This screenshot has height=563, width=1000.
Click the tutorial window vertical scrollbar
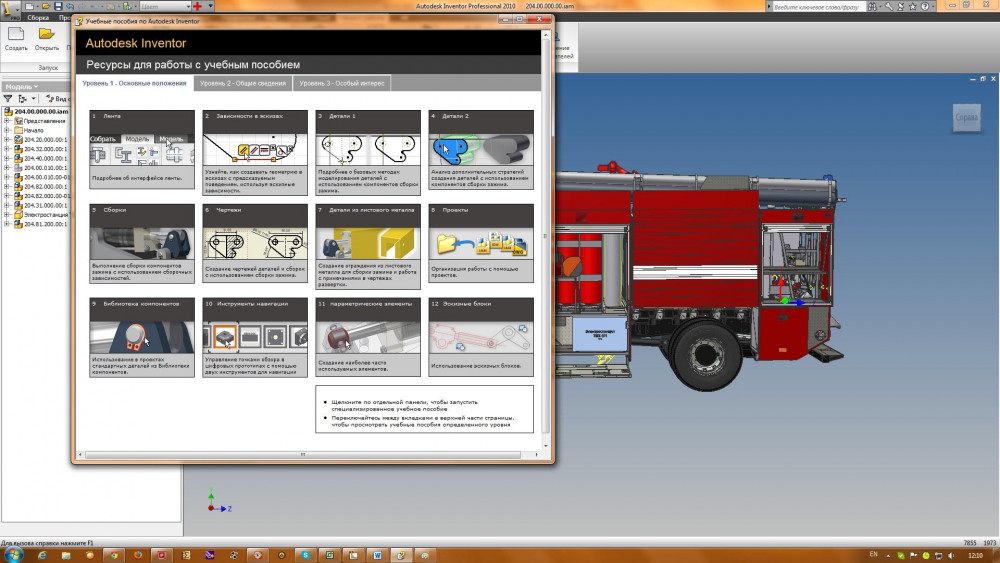[545, 238]
